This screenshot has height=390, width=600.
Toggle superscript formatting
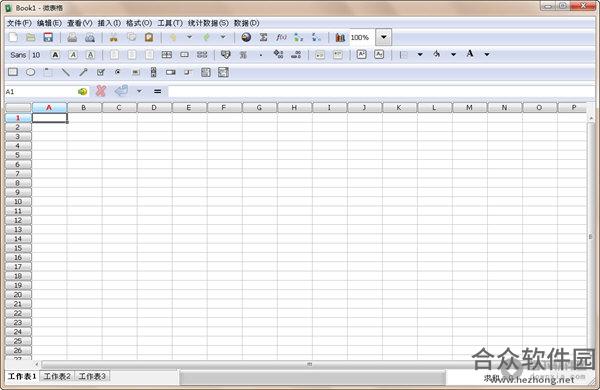pyautogui.click(x=361, y=54)
